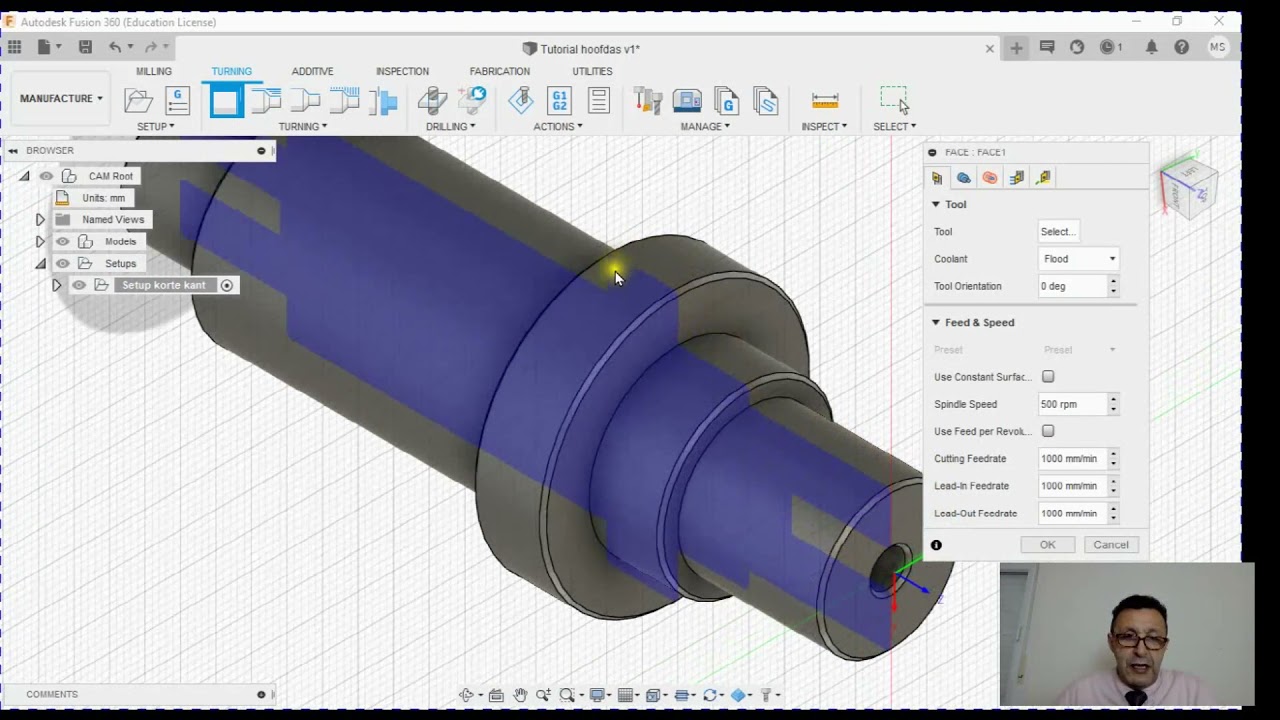Click the New Setup folder icon
Viewport: 1280px width, 720px height.
point(139,101)
